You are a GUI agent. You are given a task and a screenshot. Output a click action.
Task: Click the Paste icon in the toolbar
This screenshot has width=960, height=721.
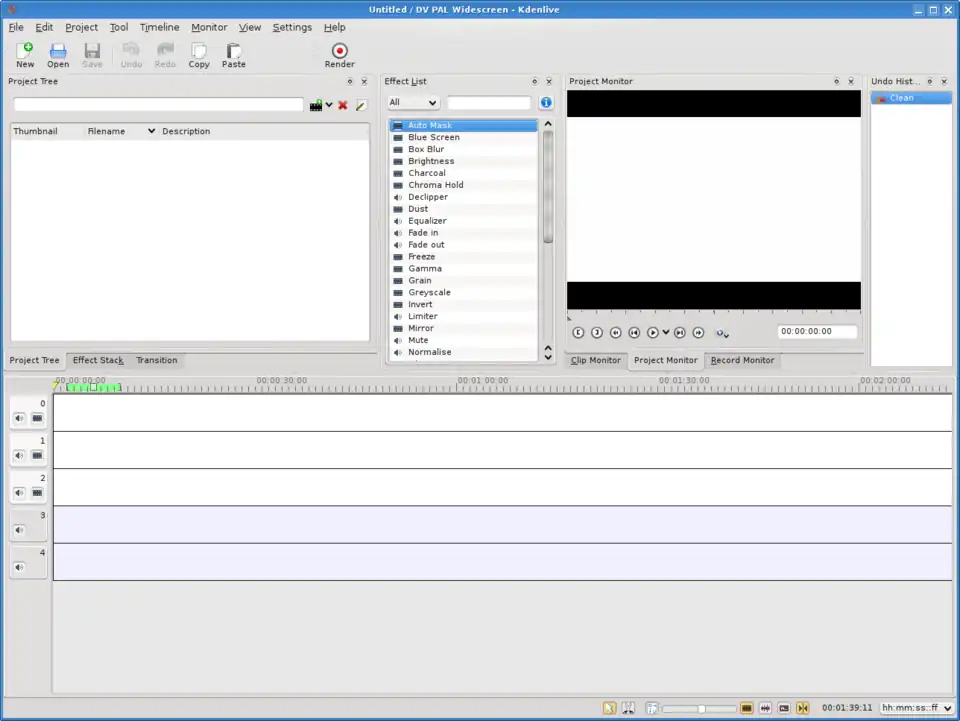click(x=233, y=50)
